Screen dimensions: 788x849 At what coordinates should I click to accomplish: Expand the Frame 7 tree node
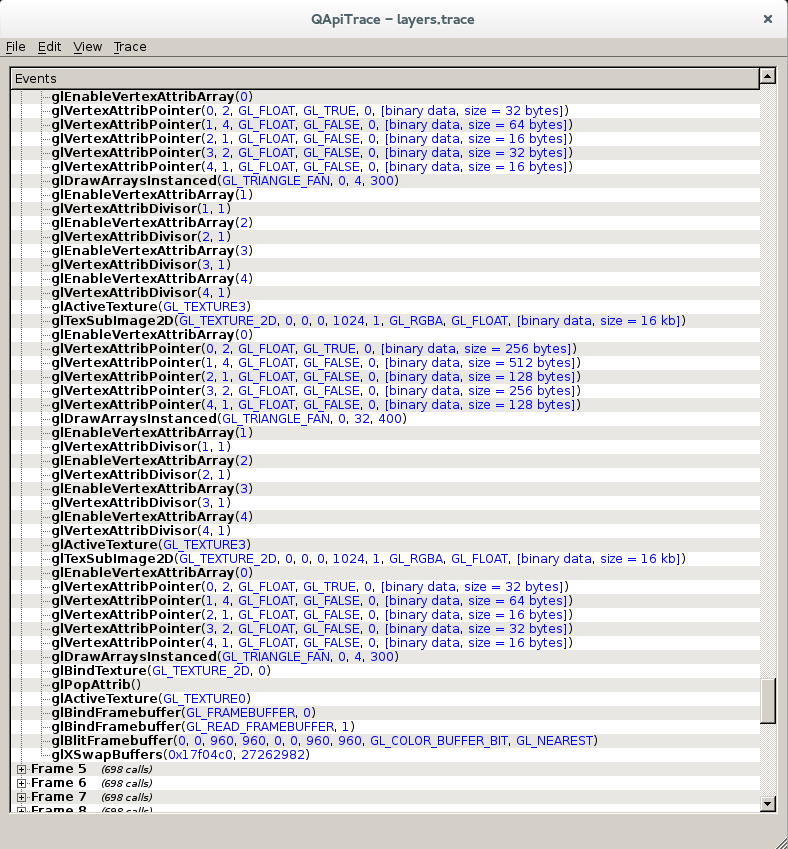21,798
